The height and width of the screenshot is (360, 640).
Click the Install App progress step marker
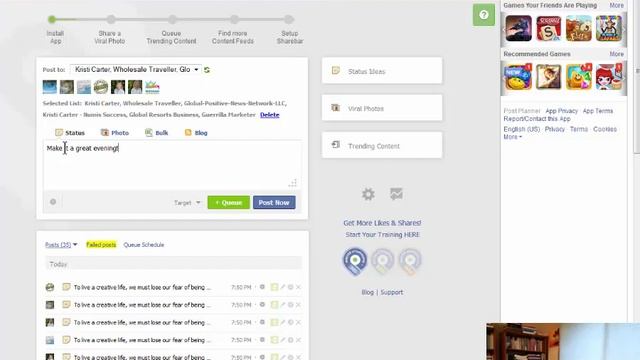52,19
